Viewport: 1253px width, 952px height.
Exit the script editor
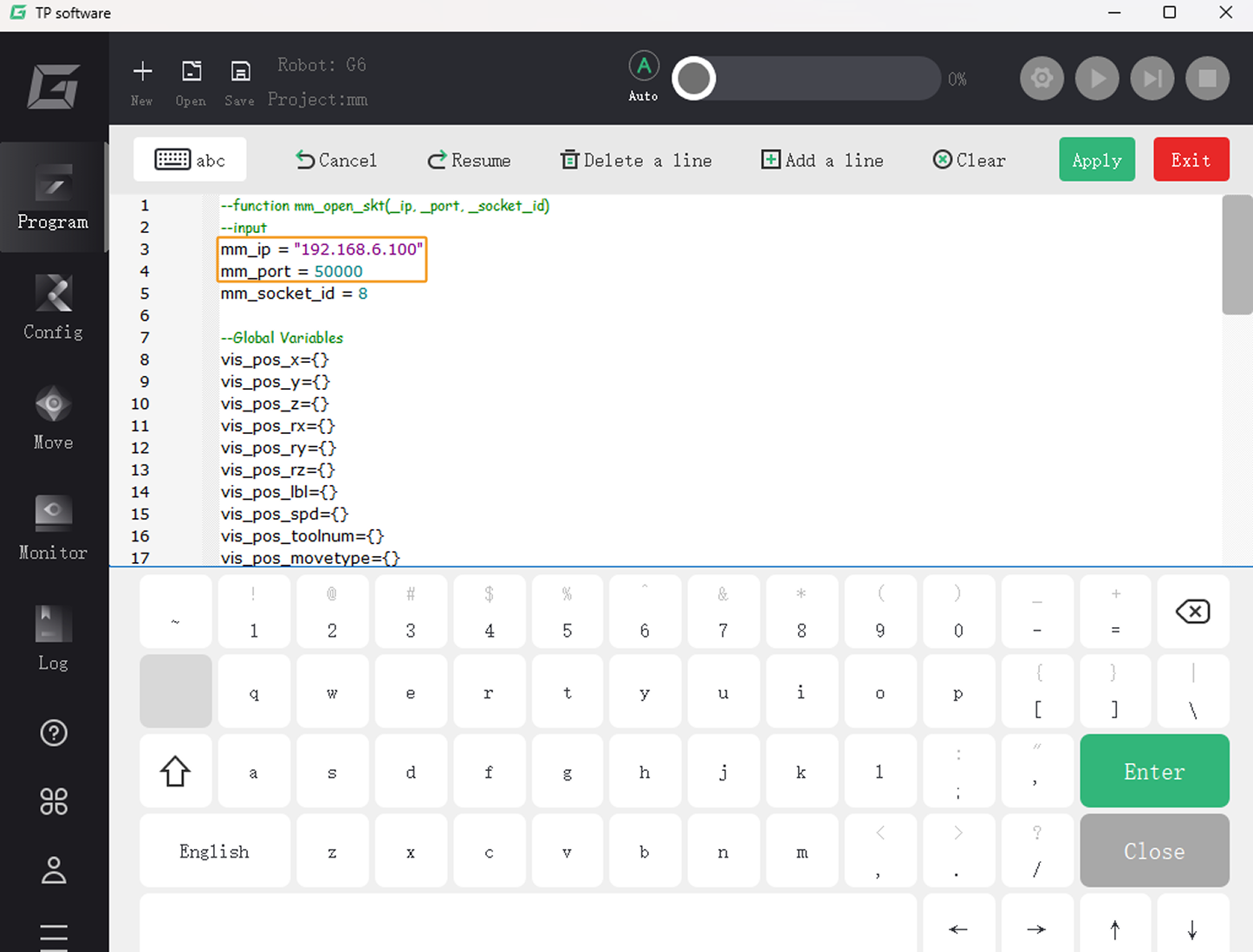pos(1191,159)
